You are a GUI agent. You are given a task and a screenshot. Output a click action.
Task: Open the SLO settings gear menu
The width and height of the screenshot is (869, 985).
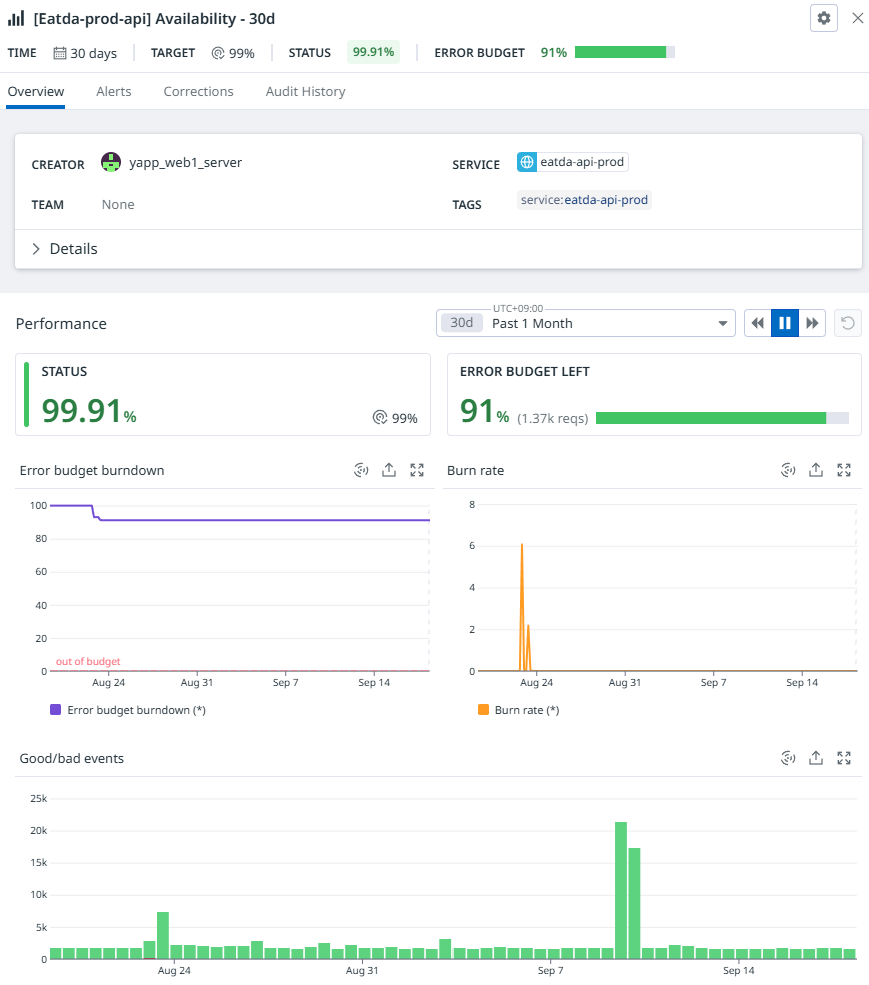[823, 18]
